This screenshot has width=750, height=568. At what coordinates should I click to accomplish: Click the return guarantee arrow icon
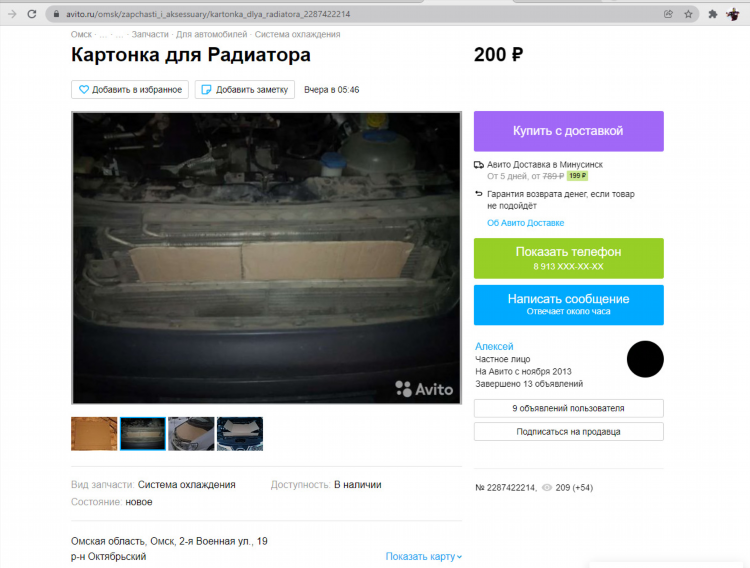[479, 194]
